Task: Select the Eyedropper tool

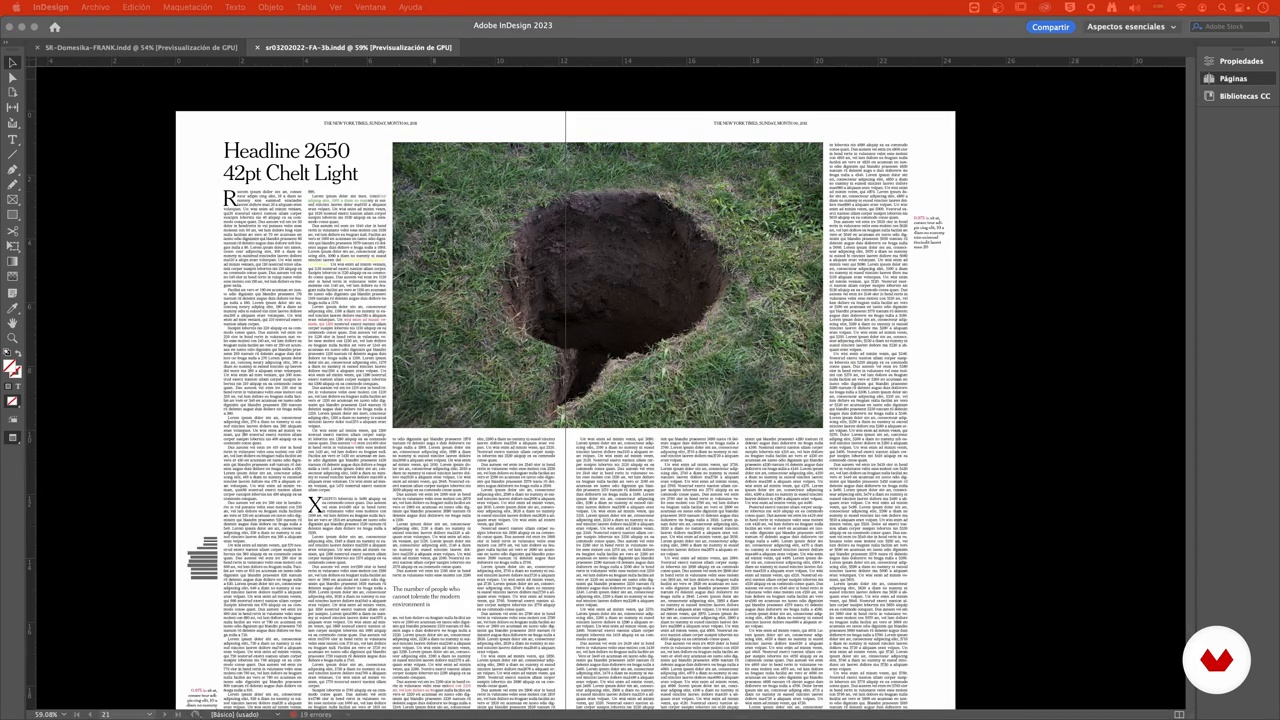Action: click(13, 307)
